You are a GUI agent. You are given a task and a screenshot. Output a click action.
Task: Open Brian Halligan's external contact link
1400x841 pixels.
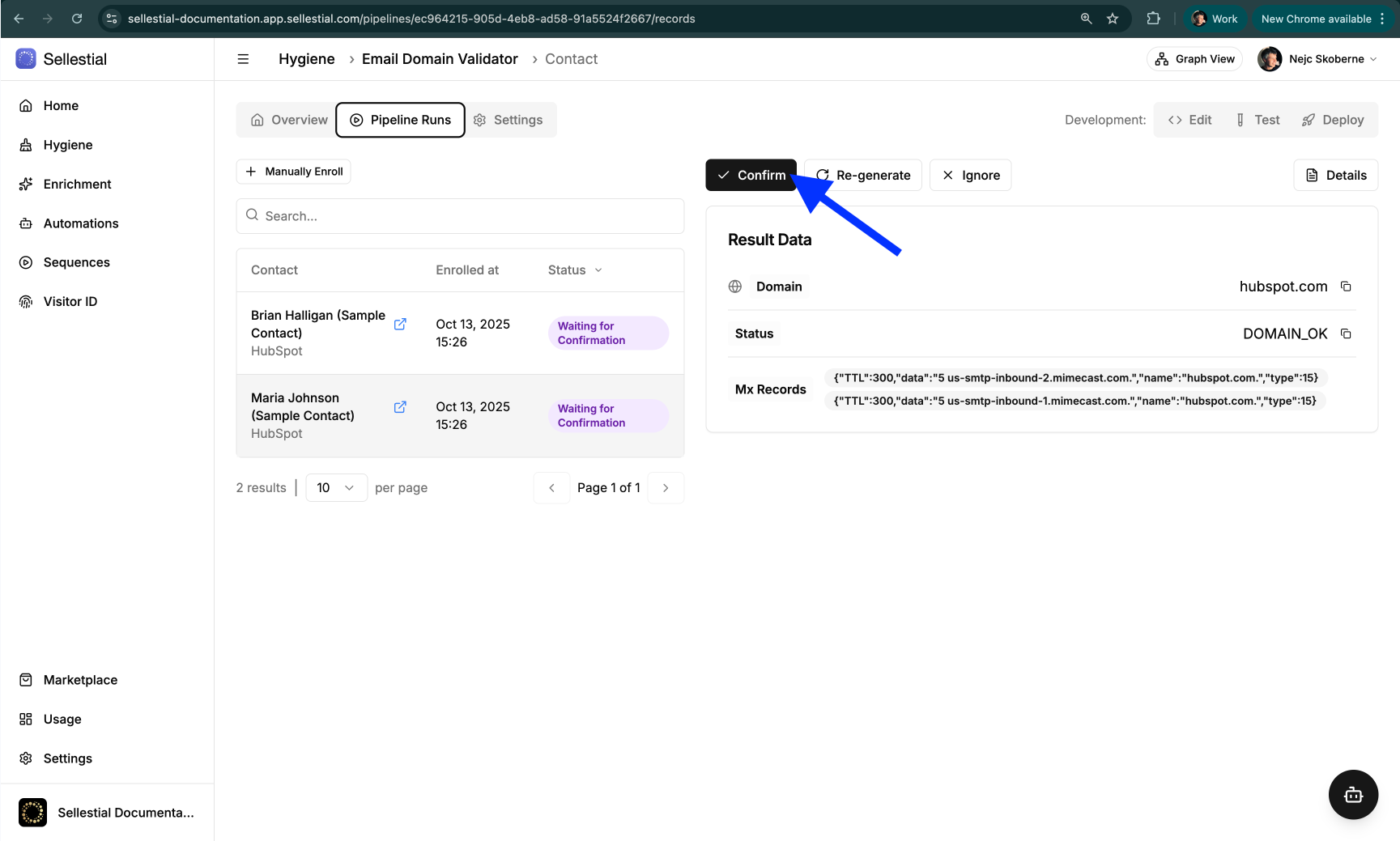point(400,325)
